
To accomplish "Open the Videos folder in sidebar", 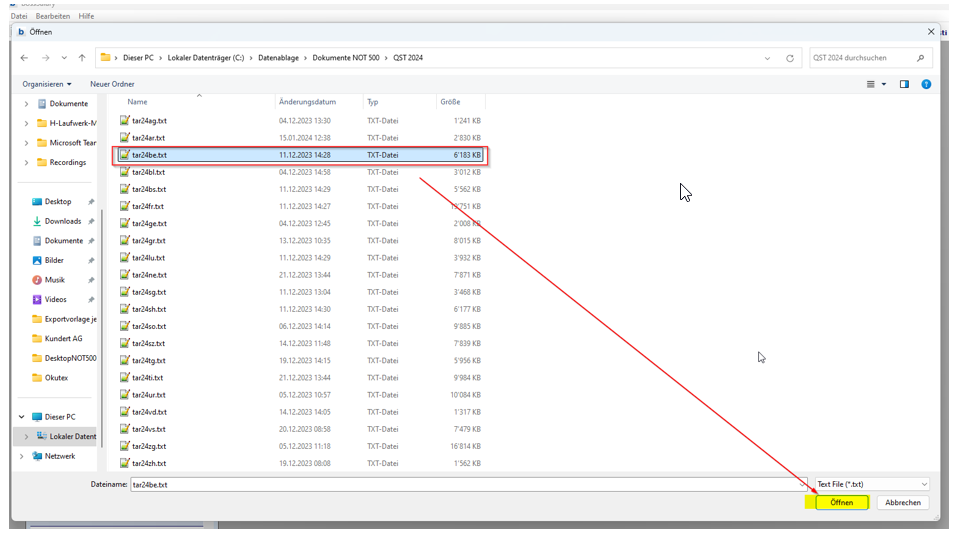I will [x=55, y=299].
